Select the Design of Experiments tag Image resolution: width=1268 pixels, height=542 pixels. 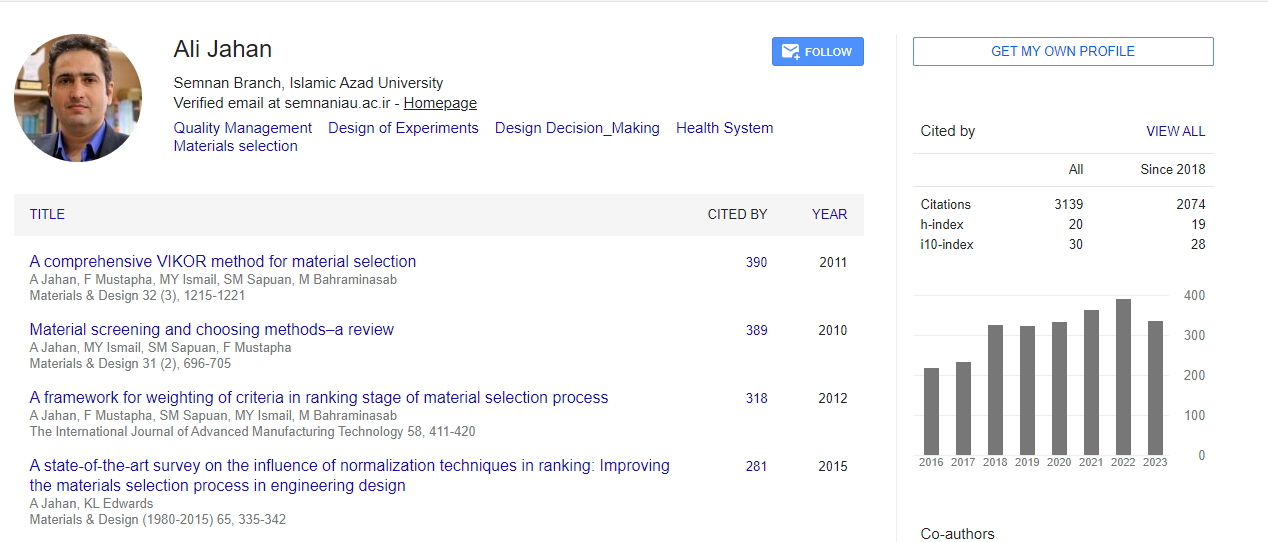pos(403,128)
